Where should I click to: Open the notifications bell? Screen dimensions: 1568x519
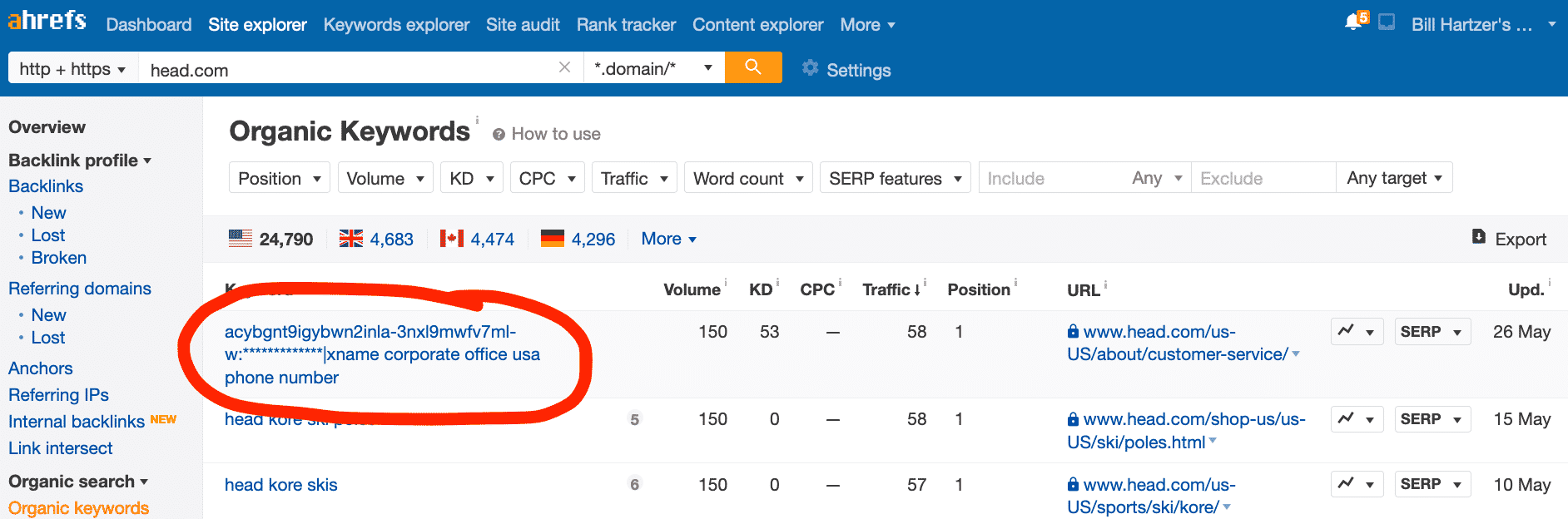(1354, 22)
